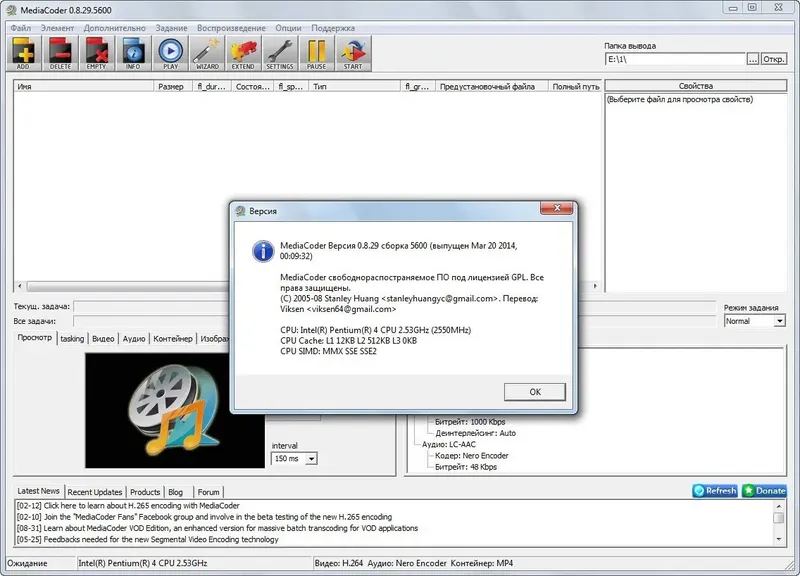Viewport: 800px width, 576px height.
Task: Click the Refresh news button
Action: [x=715, y=491]
